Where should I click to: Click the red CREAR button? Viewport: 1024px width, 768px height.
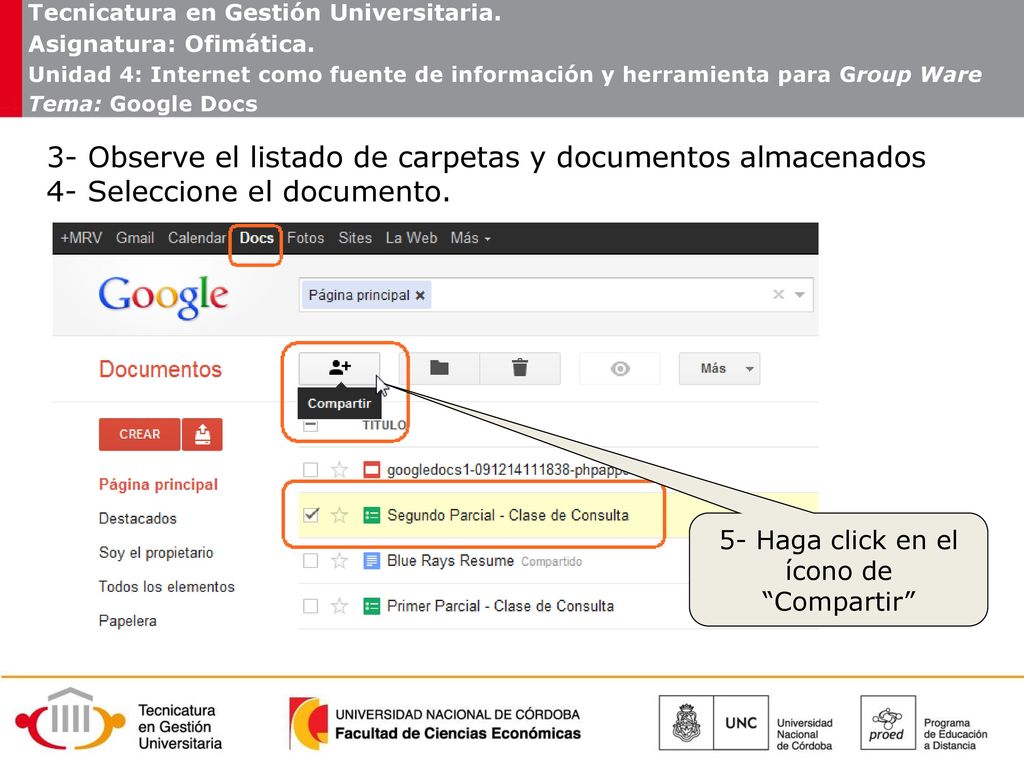click(140, 434)
